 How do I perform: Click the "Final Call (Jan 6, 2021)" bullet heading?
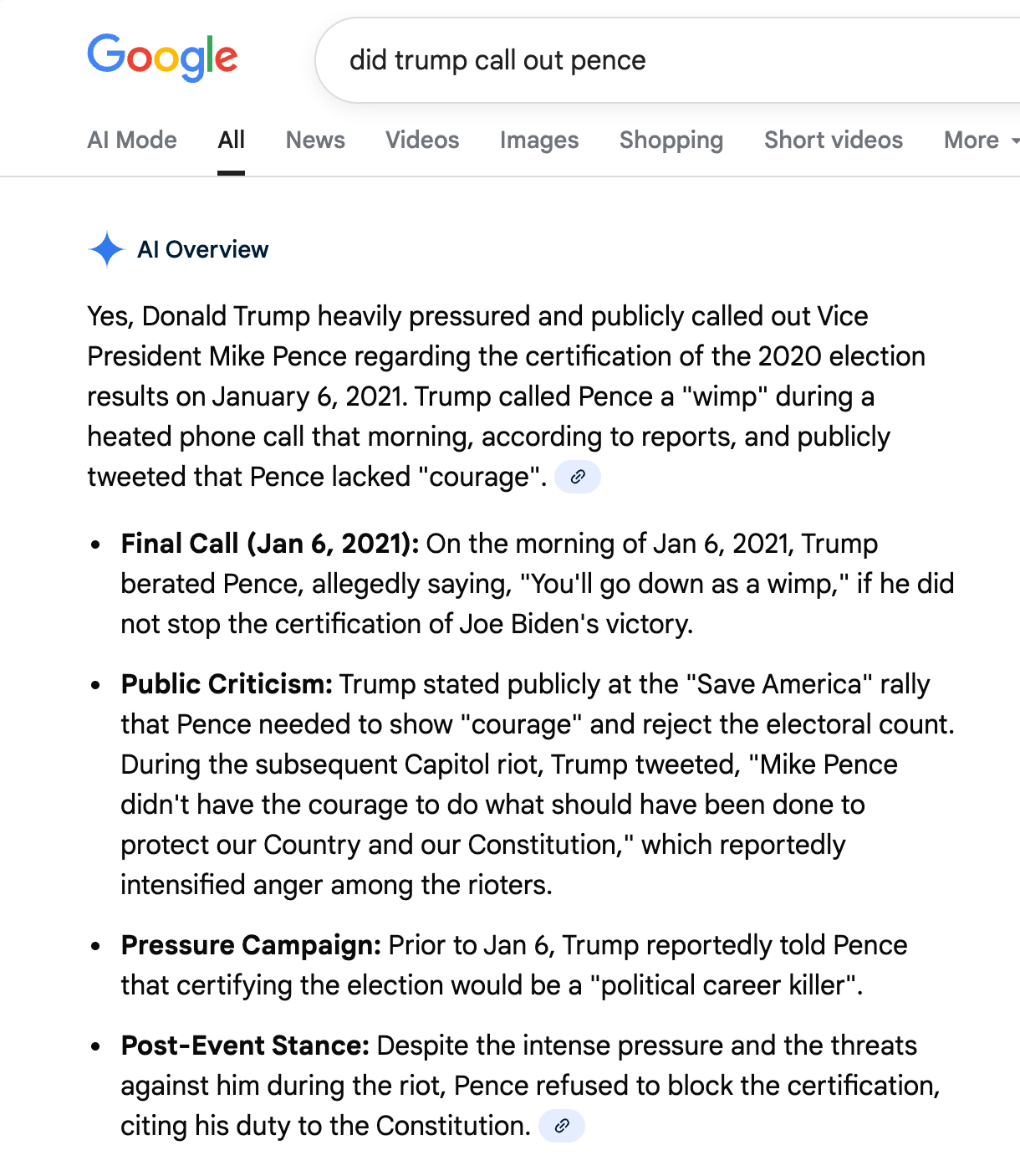(x=270, y=544)
